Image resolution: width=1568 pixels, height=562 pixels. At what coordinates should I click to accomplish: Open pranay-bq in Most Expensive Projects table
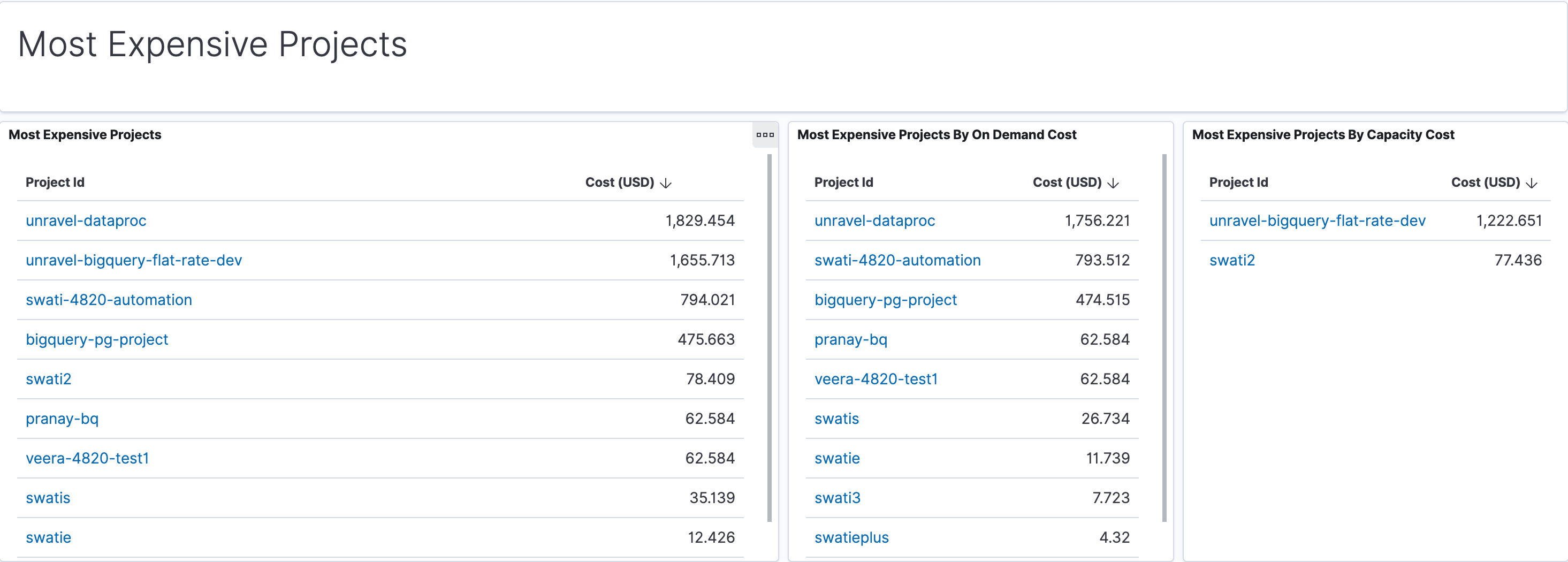click(62, 419)
